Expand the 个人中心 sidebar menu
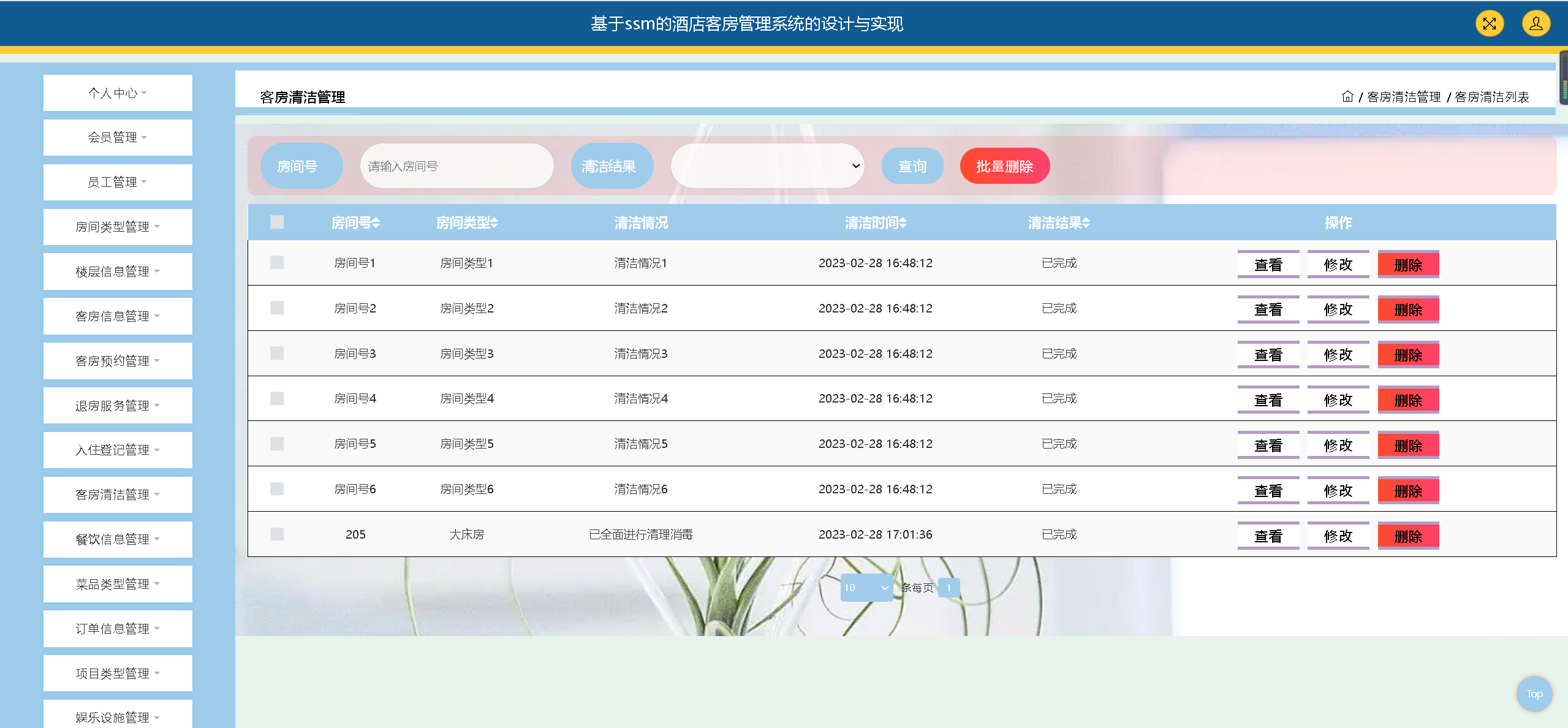This screenshot has height=728, width=1568. click(118, 93)
